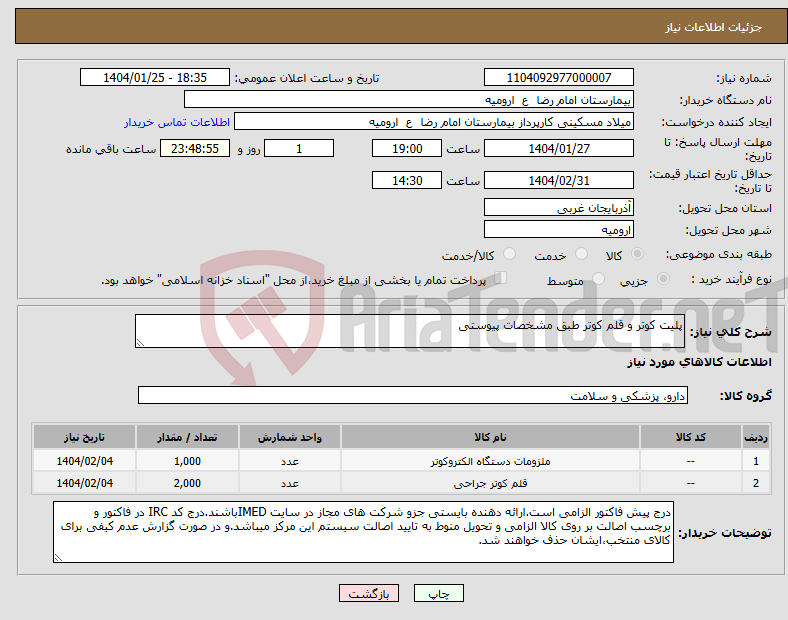Select the جزیی purchase type radio
The image size is (788, 620).
pos(663,278)
